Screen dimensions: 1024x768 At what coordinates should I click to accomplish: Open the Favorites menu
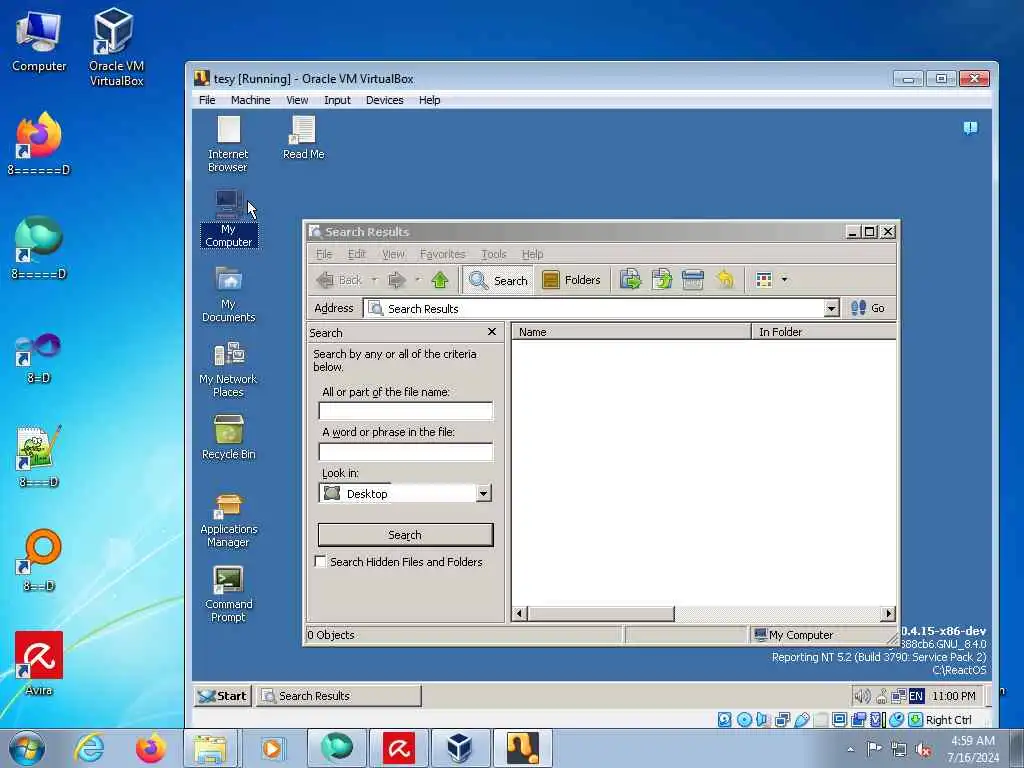[x=443, y=254]
